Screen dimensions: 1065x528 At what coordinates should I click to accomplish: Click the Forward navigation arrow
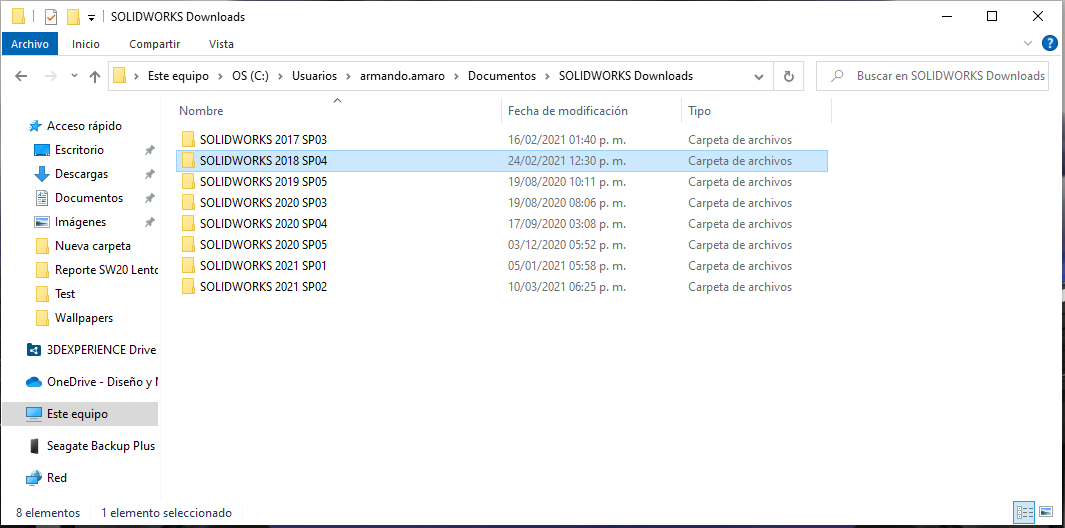(51, 76)
